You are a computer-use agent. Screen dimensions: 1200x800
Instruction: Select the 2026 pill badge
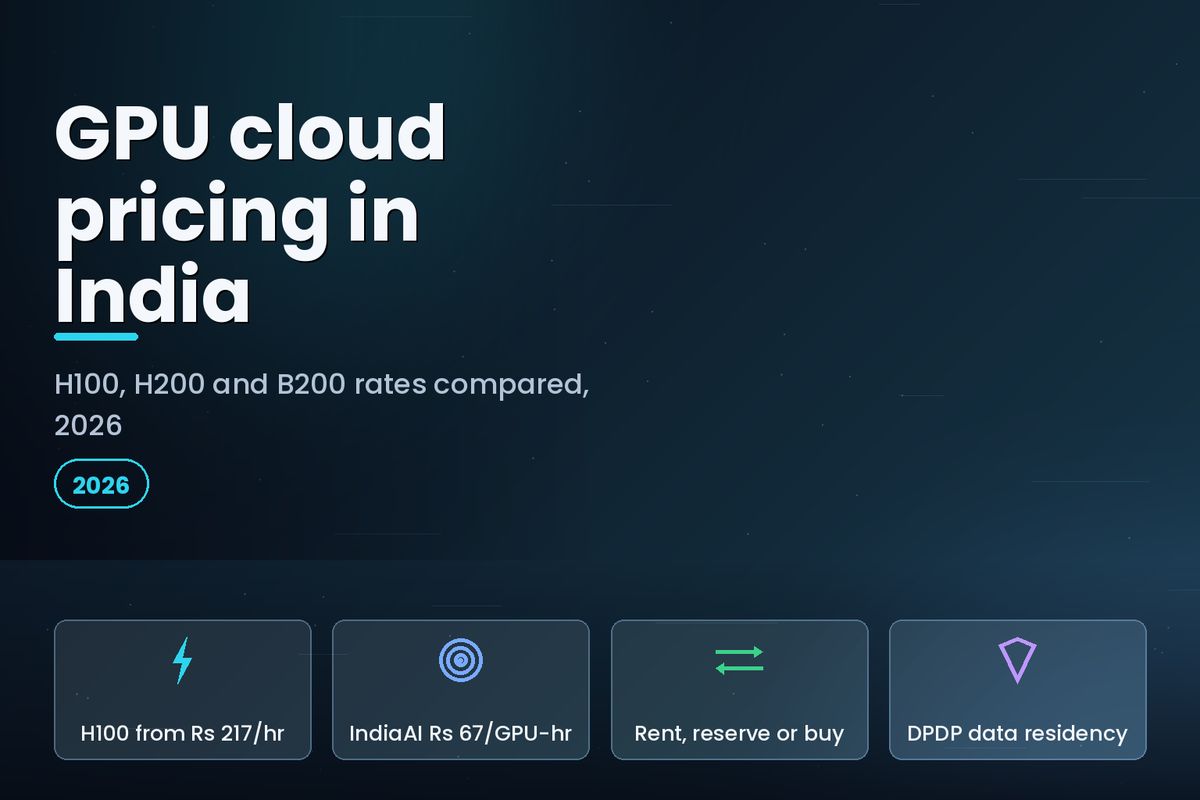tap(101, 485)
